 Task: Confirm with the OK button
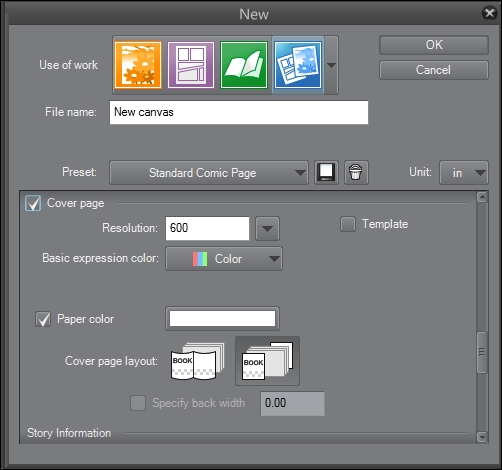click(434, 45)
